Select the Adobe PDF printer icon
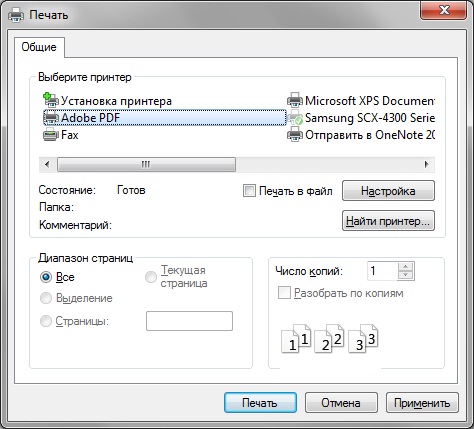Viewport: 474px width, 429px height. click(51, 118)
